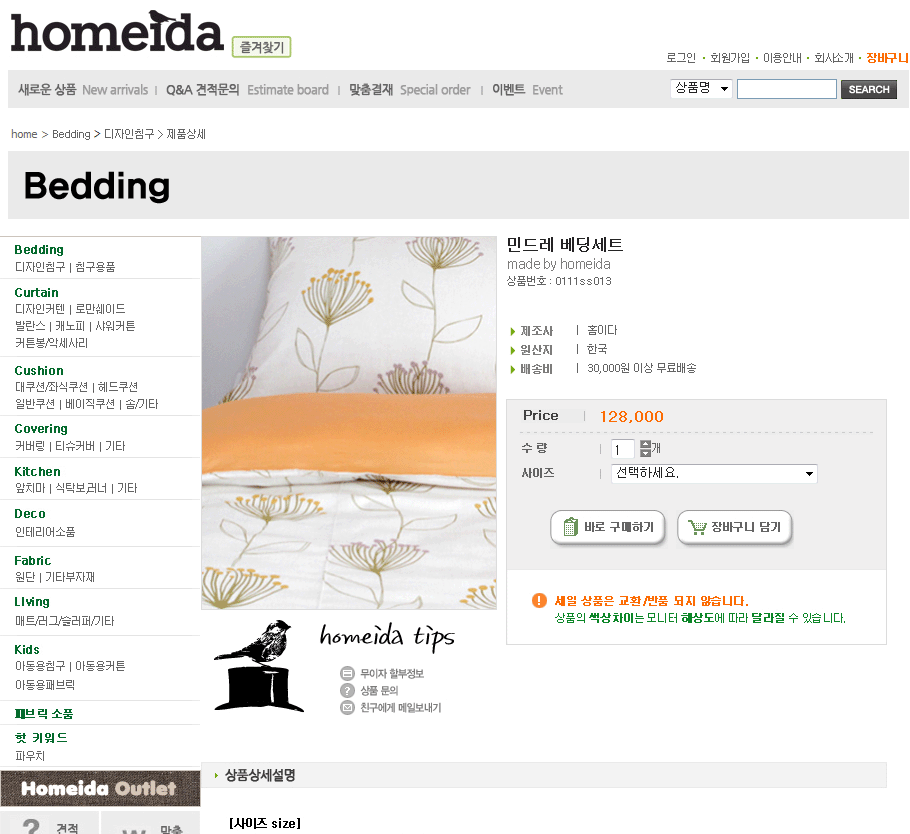Click the 친구에게 메일보내기 envelope icon
Viewport: 910px width, 834px height.
click(x=347, y=708)
